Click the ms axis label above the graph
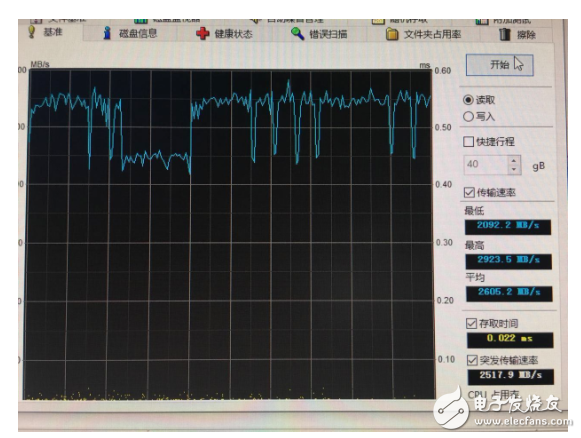The image size is (581, 438). click(424, 65)
